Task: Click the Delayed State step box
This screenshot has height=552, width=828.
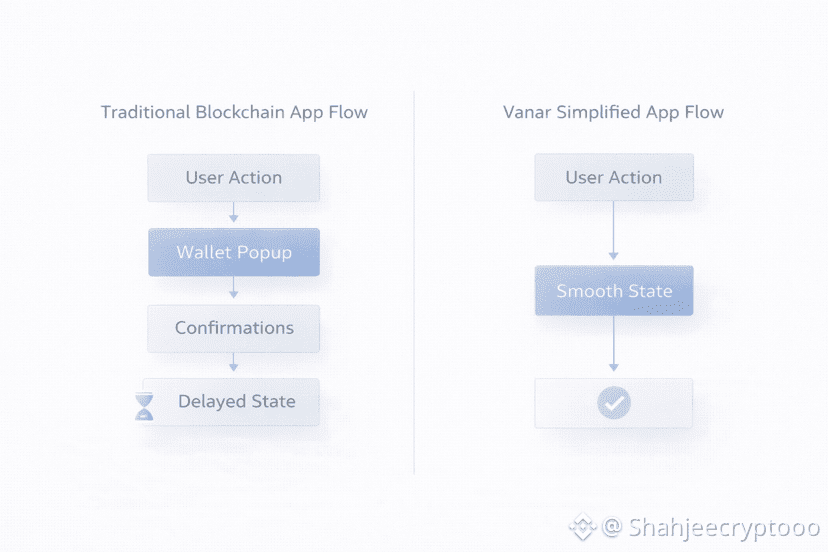Action: tap(236, 402)
